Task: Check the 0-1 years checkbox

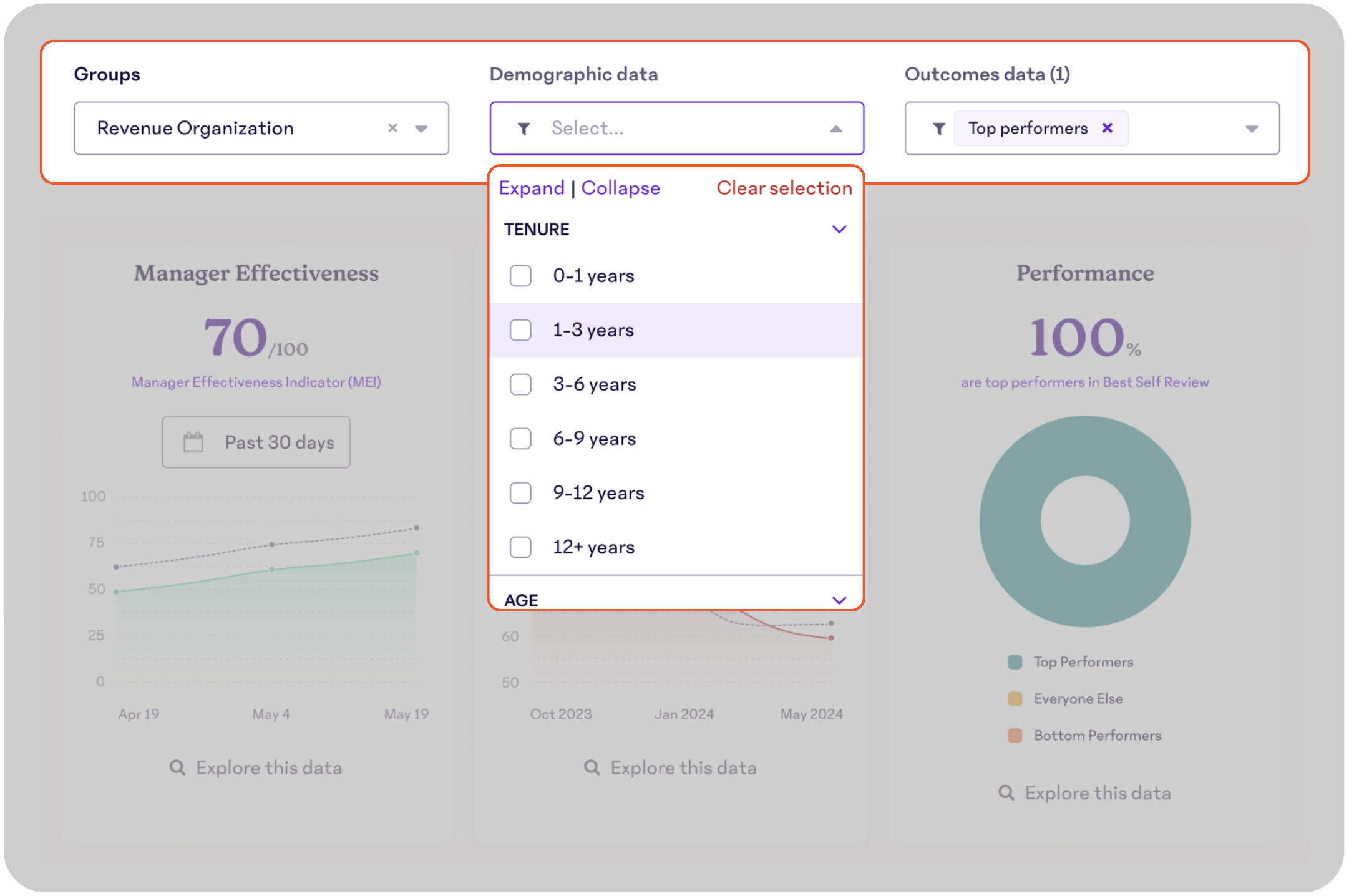Action: coord(520,275)
